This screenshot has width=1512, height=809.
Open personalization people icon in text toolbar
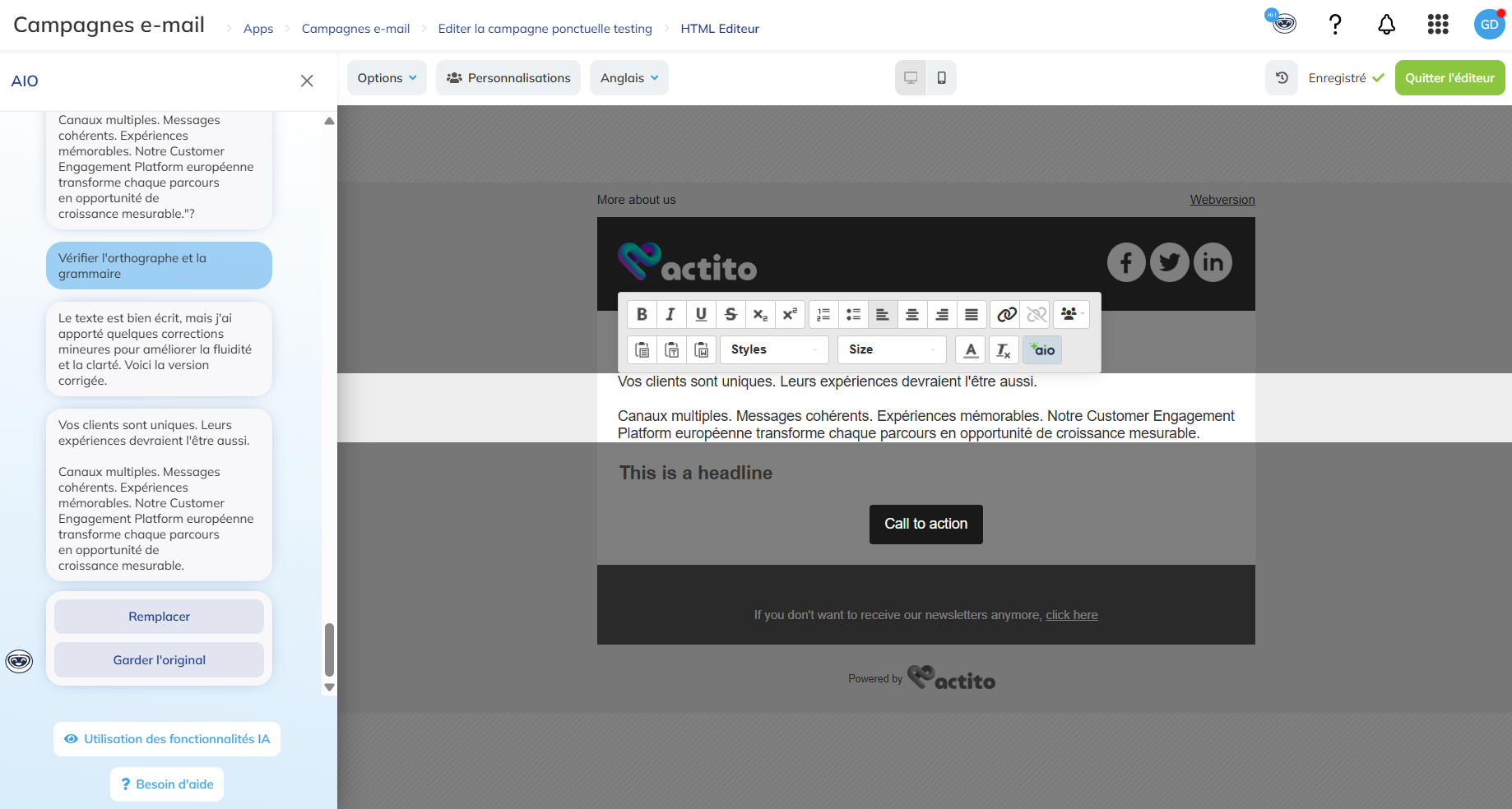[1071, 314]
